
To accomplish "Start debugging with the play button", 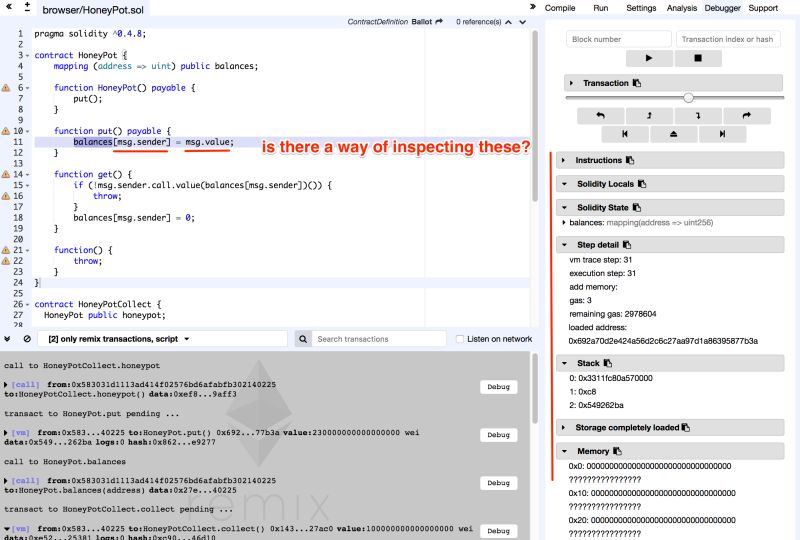I will (x=648, y=58).
